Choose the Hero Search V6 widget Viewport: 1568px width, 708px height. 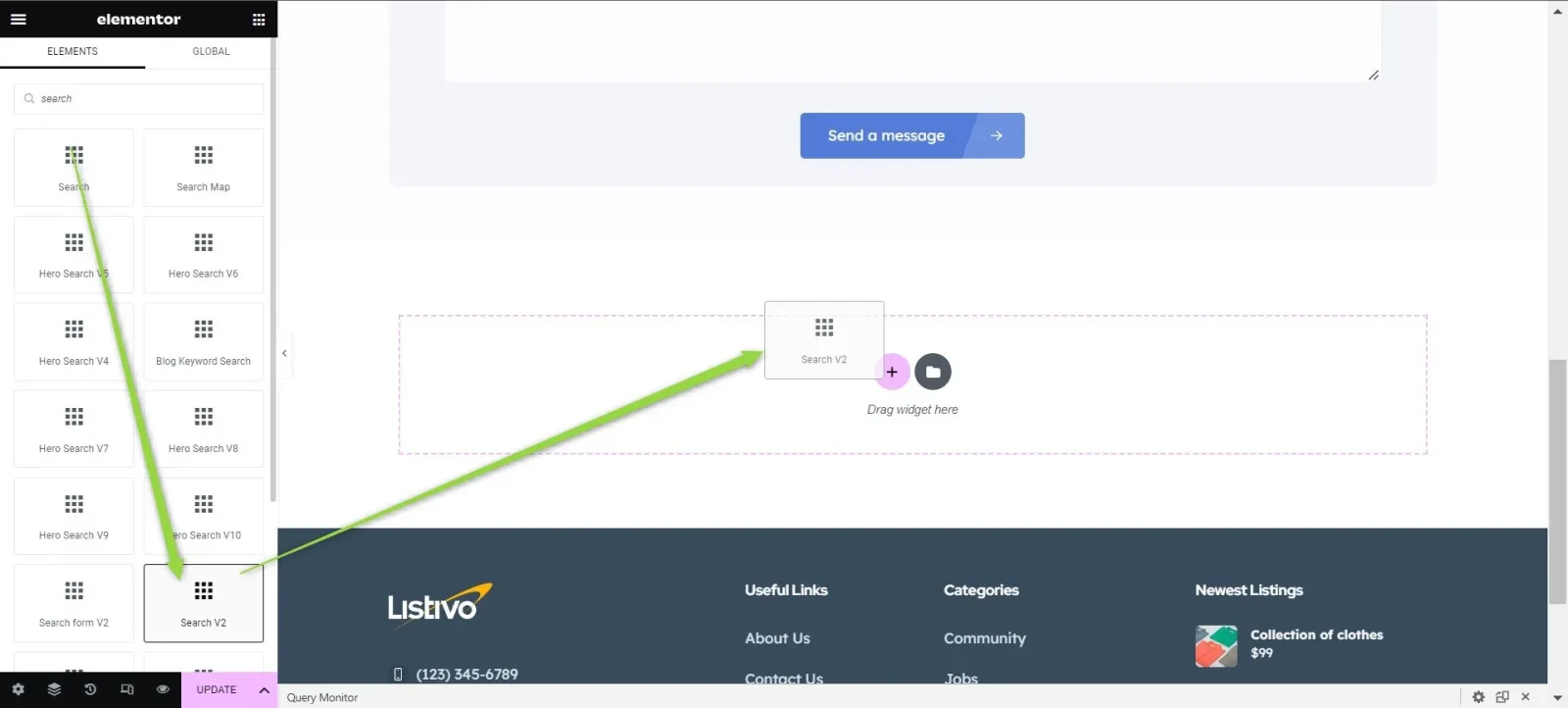click(203, 255)
